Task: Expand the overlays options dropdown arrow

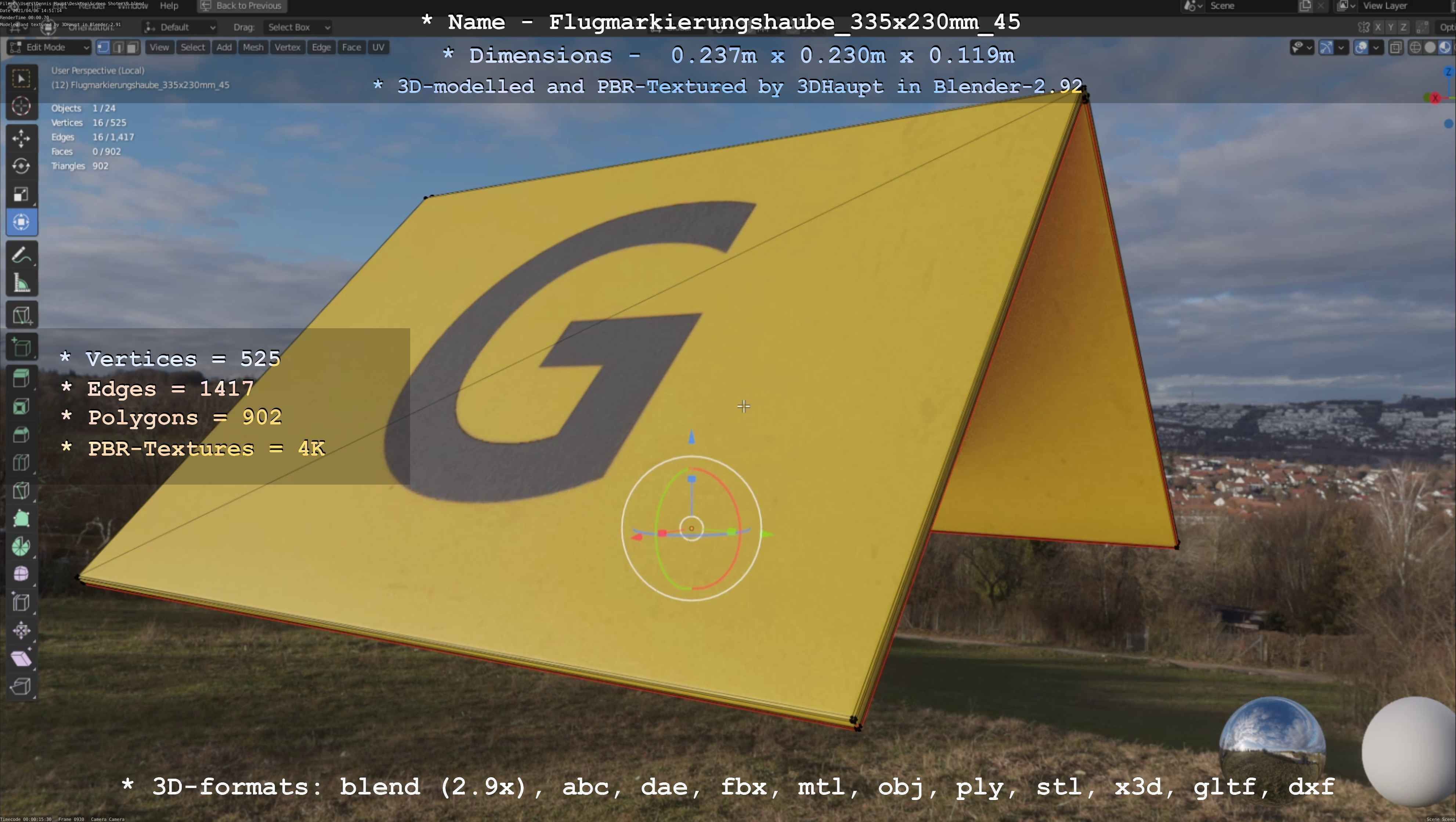Action: [1376, 47]
